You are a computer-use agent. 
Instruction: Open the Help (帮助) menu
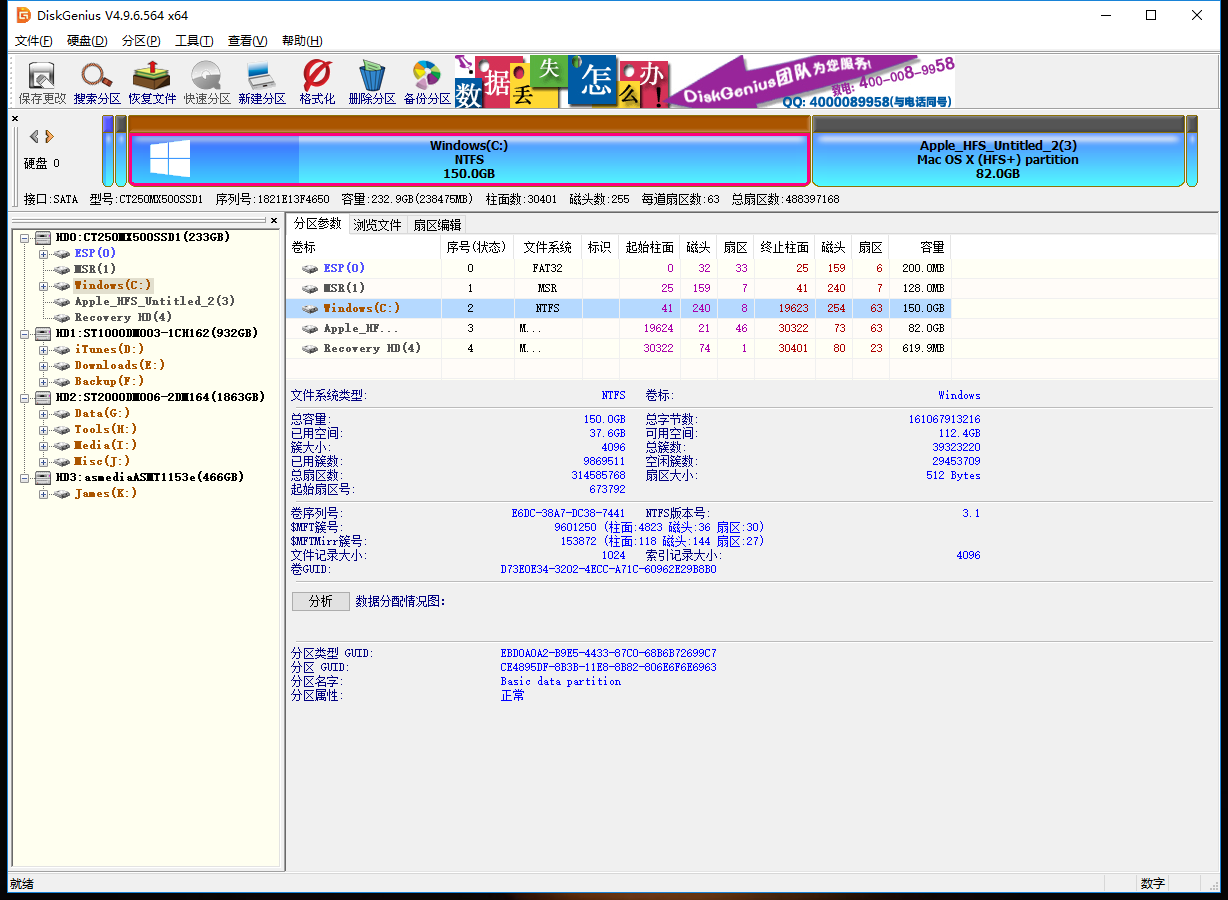(302, 41)
